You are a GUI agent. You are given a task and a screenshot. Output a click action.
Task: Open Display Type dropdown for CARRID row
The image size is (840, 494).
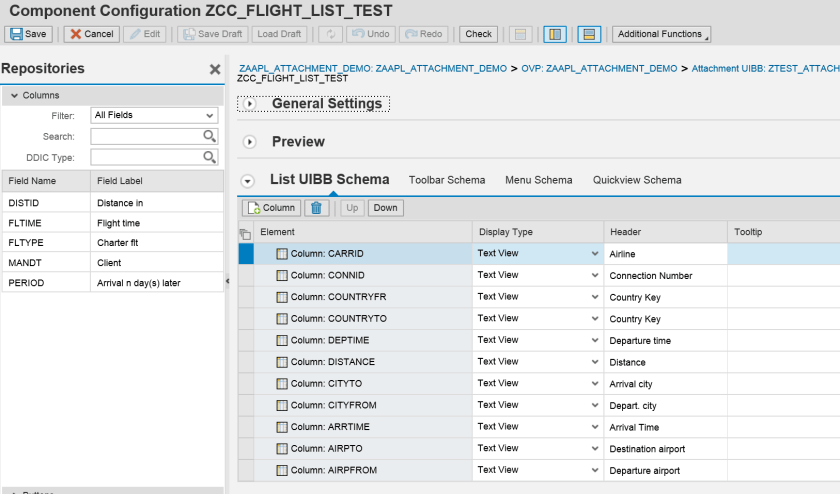pyautogui.click(x=596, y=254)
